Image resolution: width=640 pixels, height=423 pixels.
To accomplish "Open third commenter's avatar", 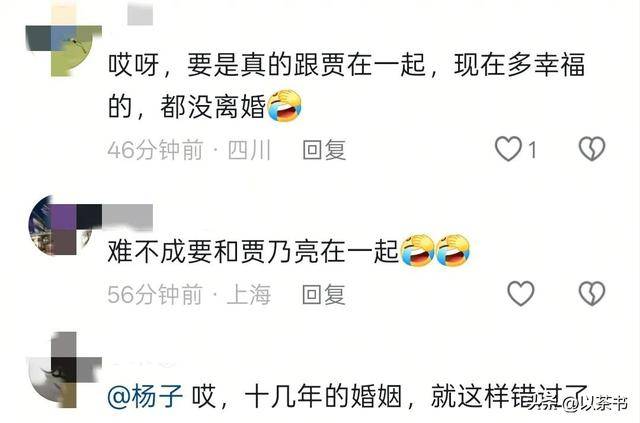I will (x=64, y=370).
